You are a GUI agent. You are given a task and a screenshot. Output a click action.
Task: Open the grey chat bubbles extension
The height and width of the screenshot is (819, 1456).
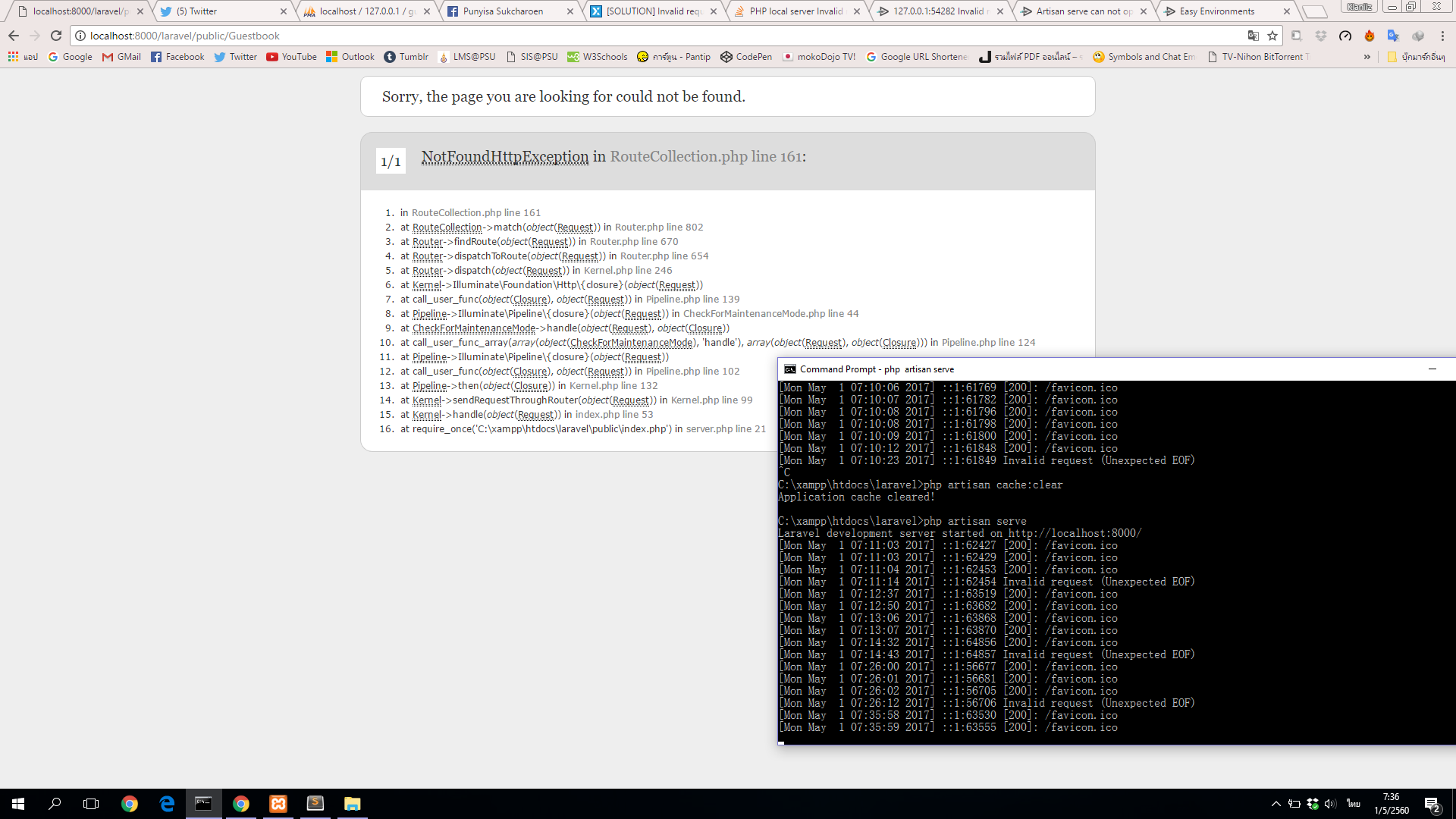click(1418, 36)
